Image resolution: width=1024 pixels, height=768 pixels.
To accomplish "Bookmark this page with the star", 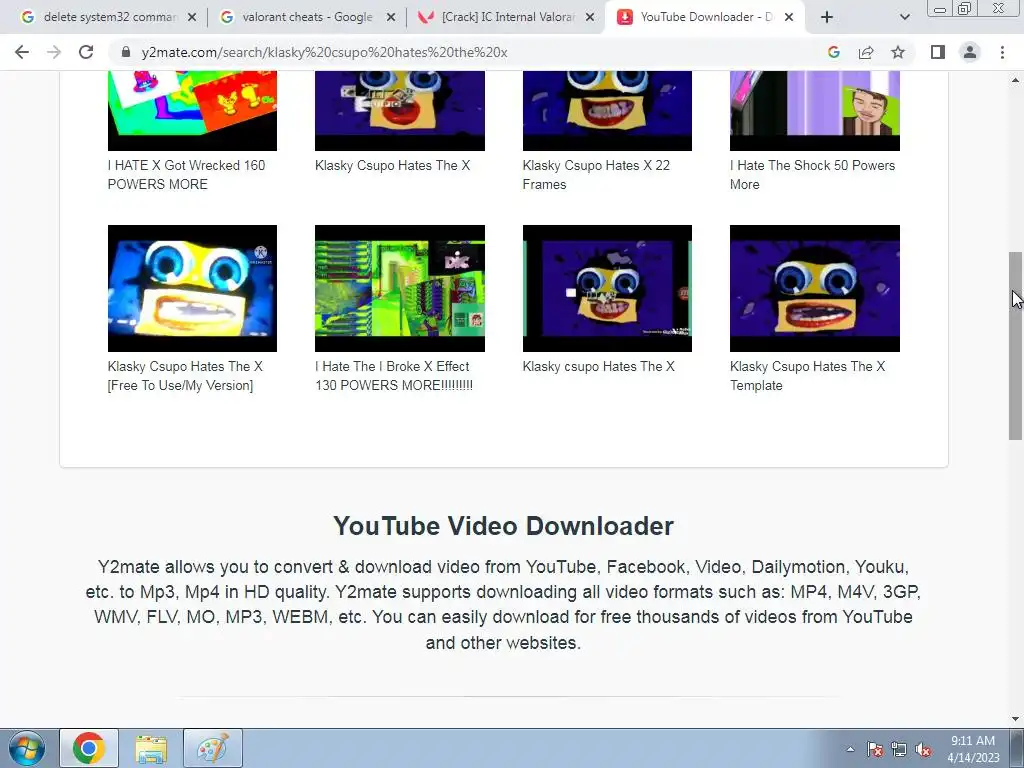I will 898,52.
